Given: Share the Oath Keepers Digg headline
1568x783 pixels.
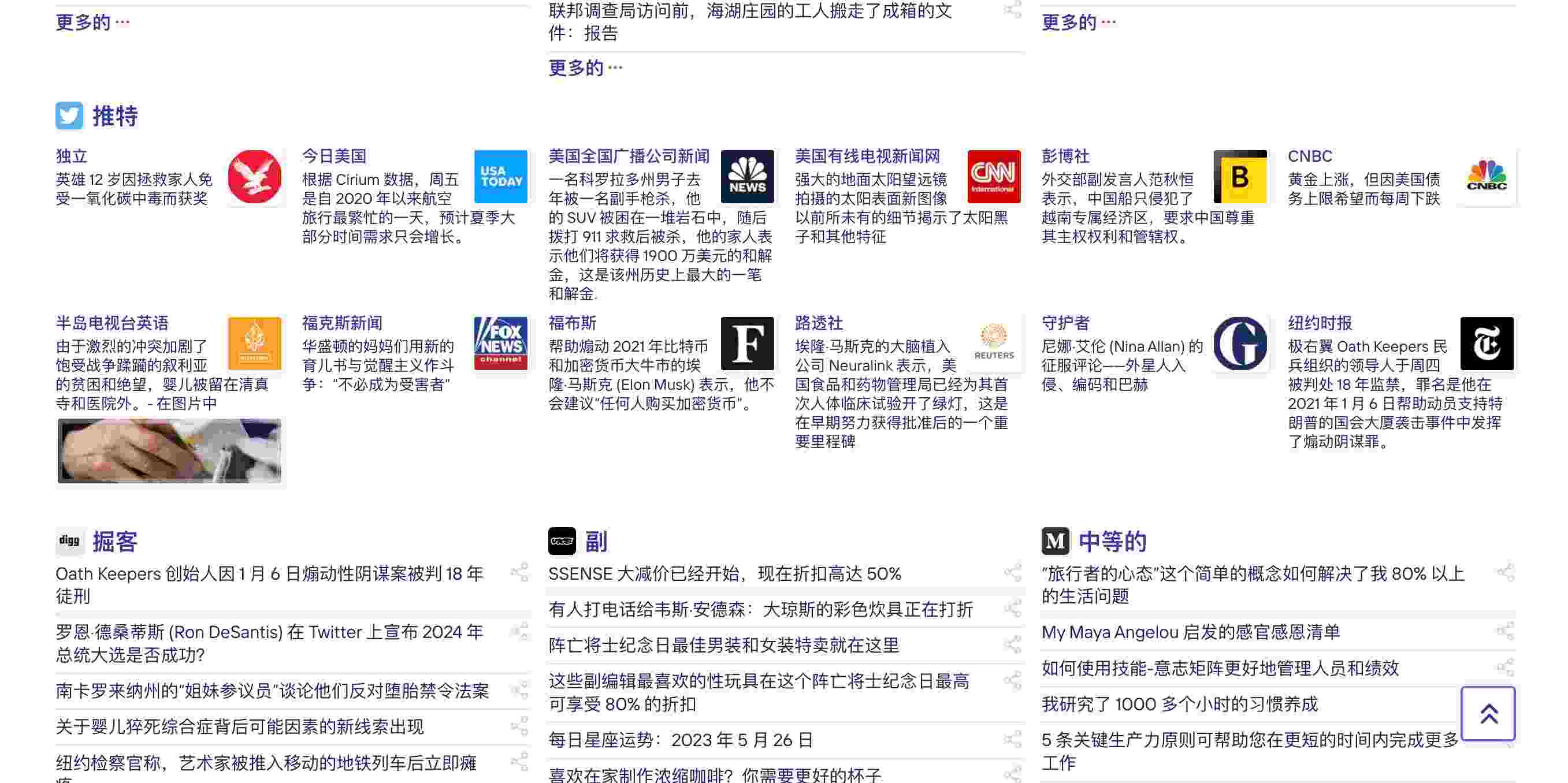Looking at the screenshot, I should [x=519, y=572].
